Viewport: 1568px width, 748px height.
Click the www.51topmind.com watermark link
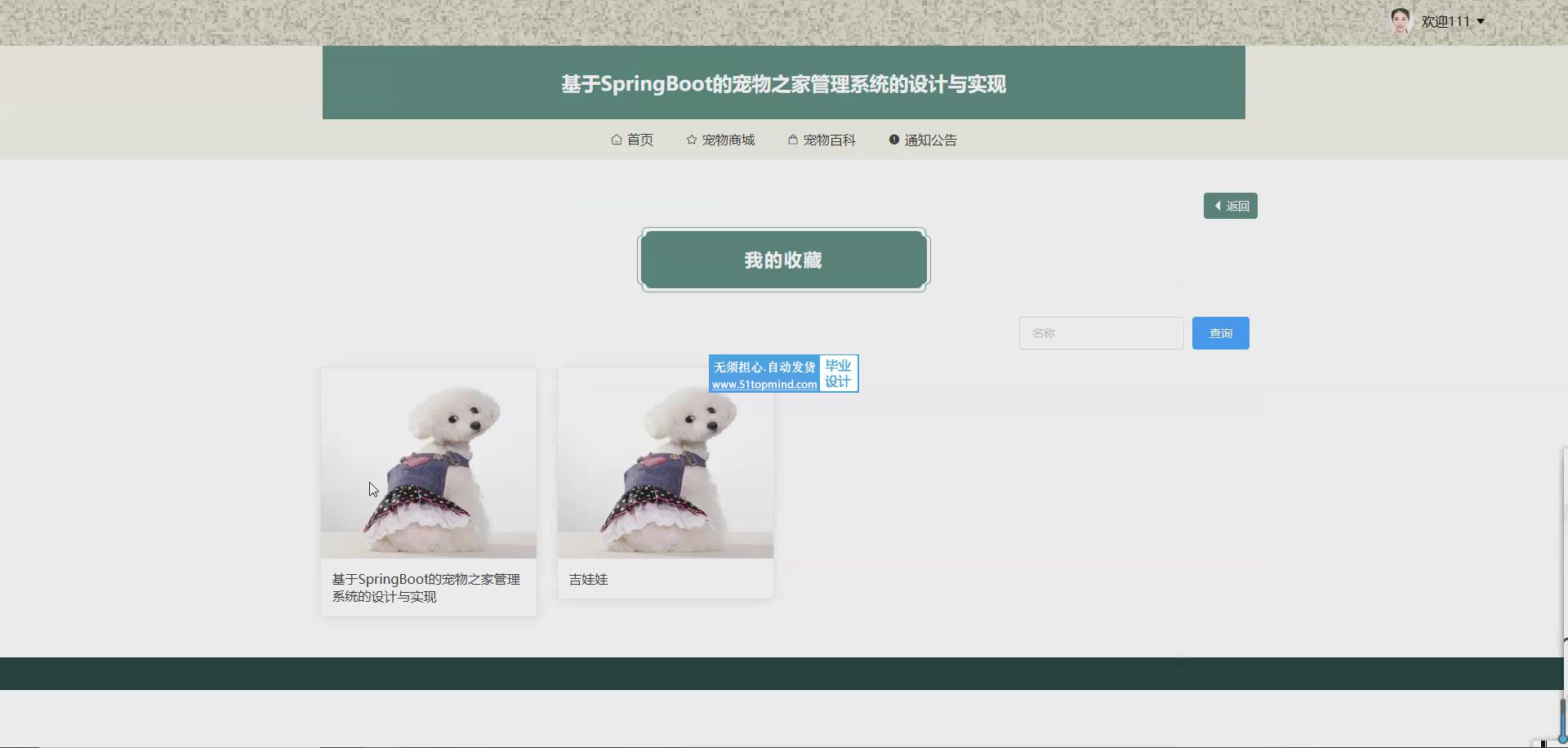click(764, 384)
